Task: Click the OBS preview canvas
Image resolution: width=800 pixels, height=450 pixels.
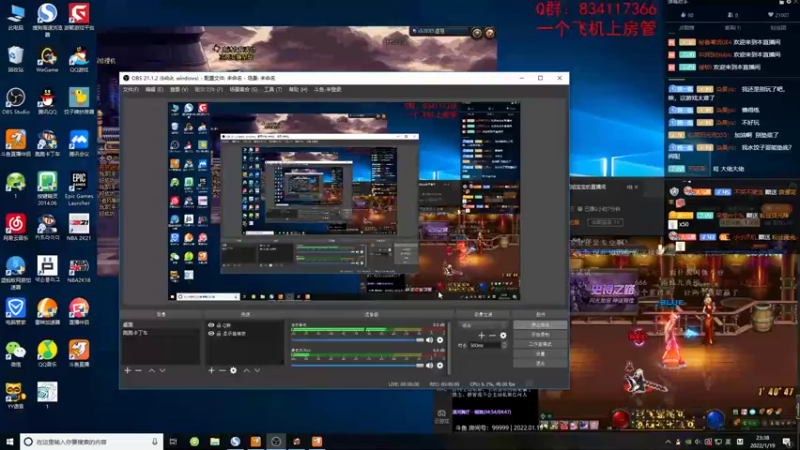Action: [344, 201]
